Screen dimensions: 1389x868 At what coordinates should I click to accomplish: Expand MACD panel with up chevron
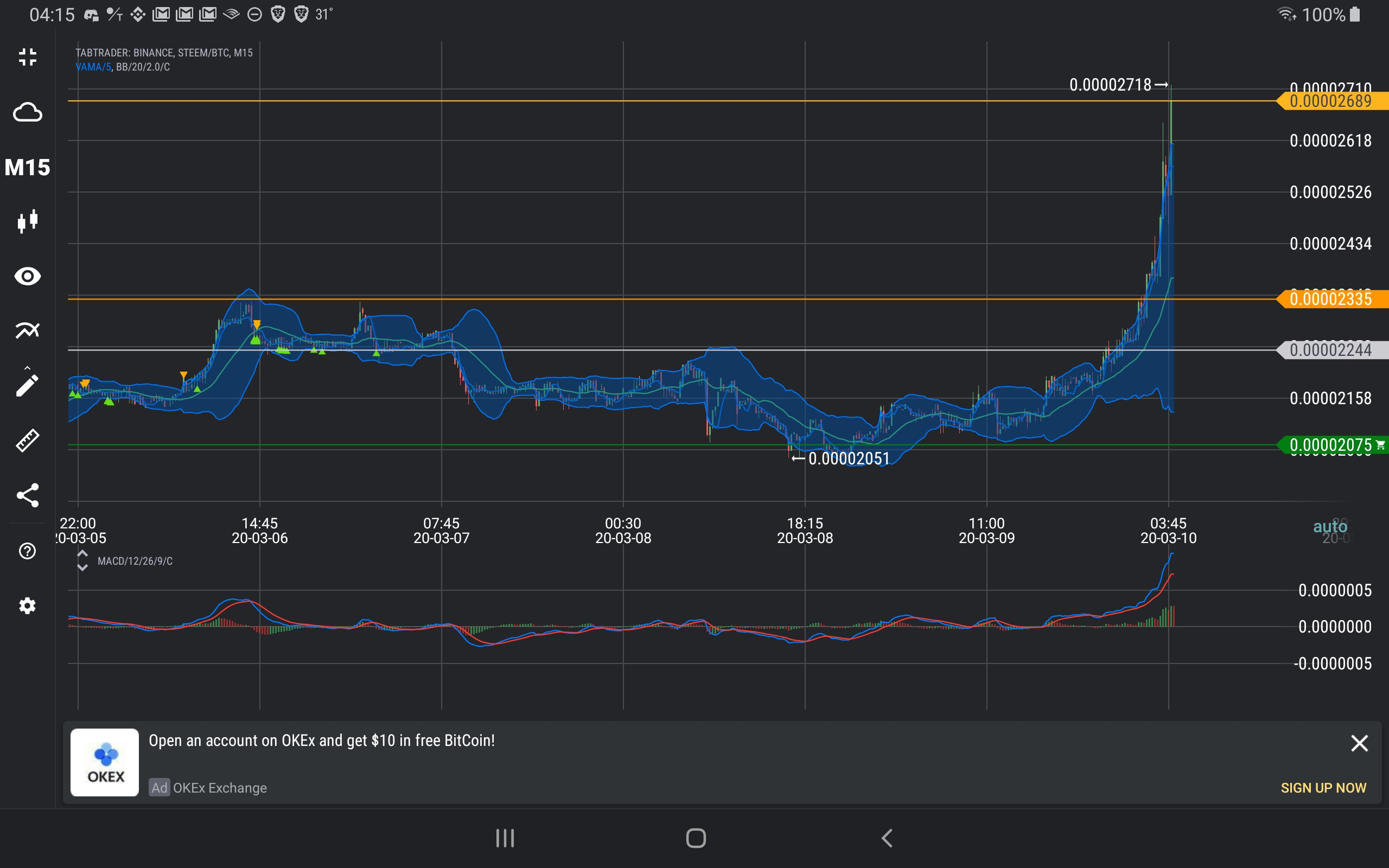tap(82, 554)
